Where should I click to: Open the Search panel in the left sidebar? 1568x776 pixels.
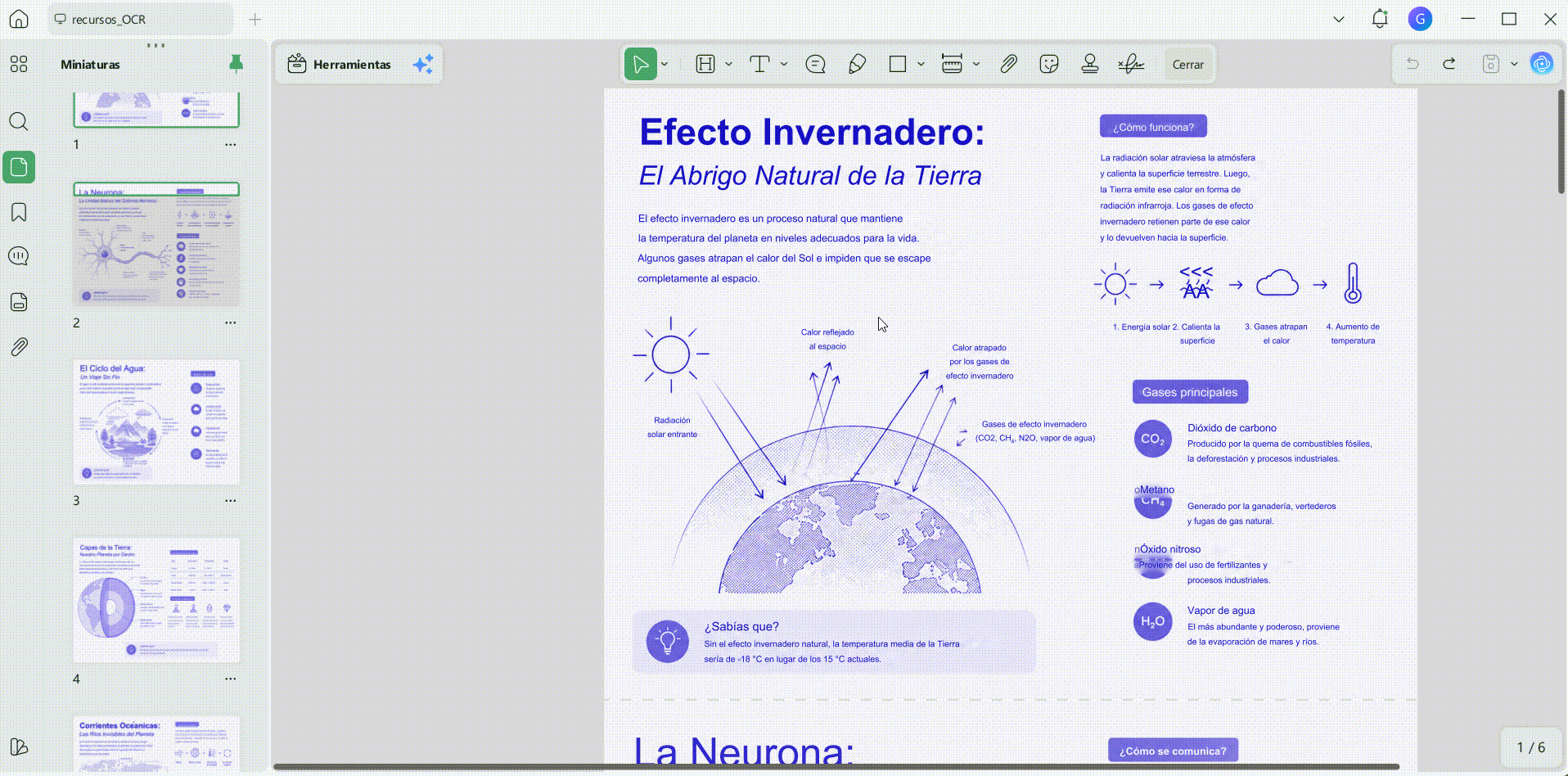coord(19,122)
